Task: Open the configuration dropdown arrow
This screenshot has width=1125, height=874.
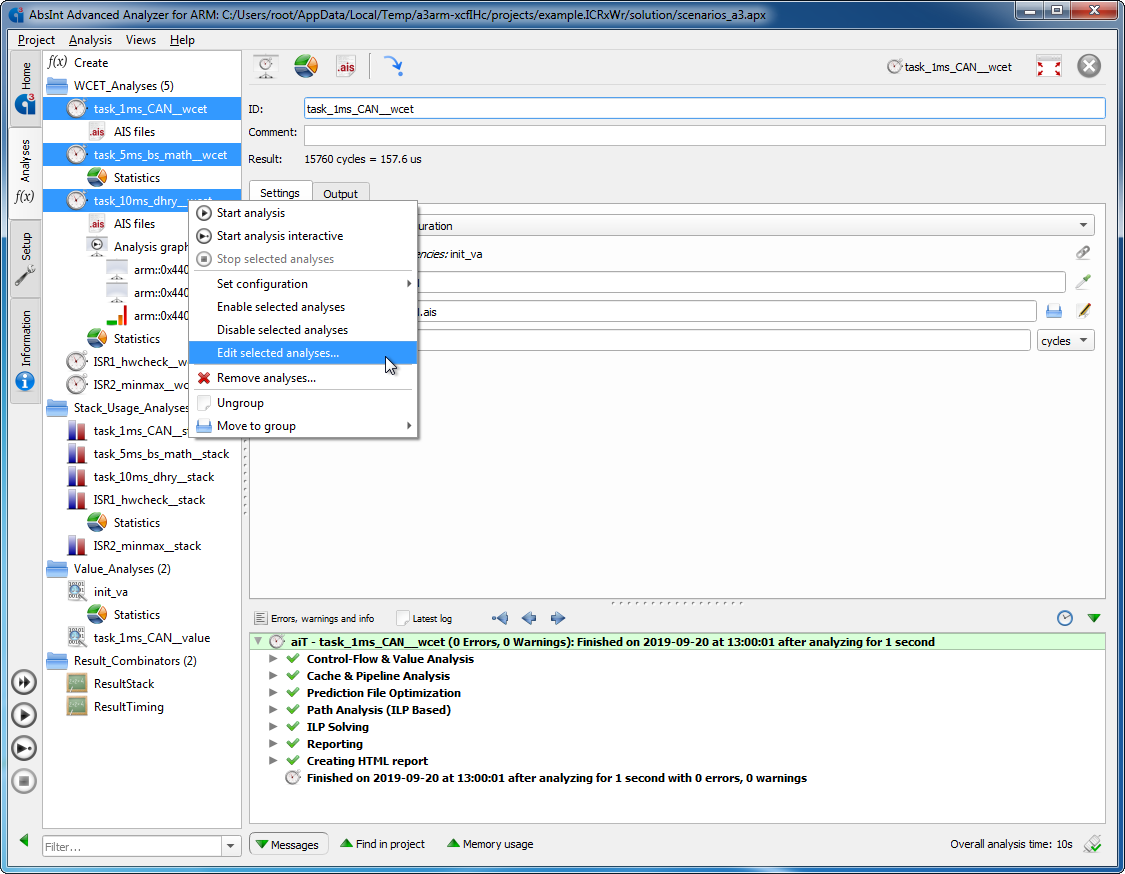Action: [x=1083, y=225]
